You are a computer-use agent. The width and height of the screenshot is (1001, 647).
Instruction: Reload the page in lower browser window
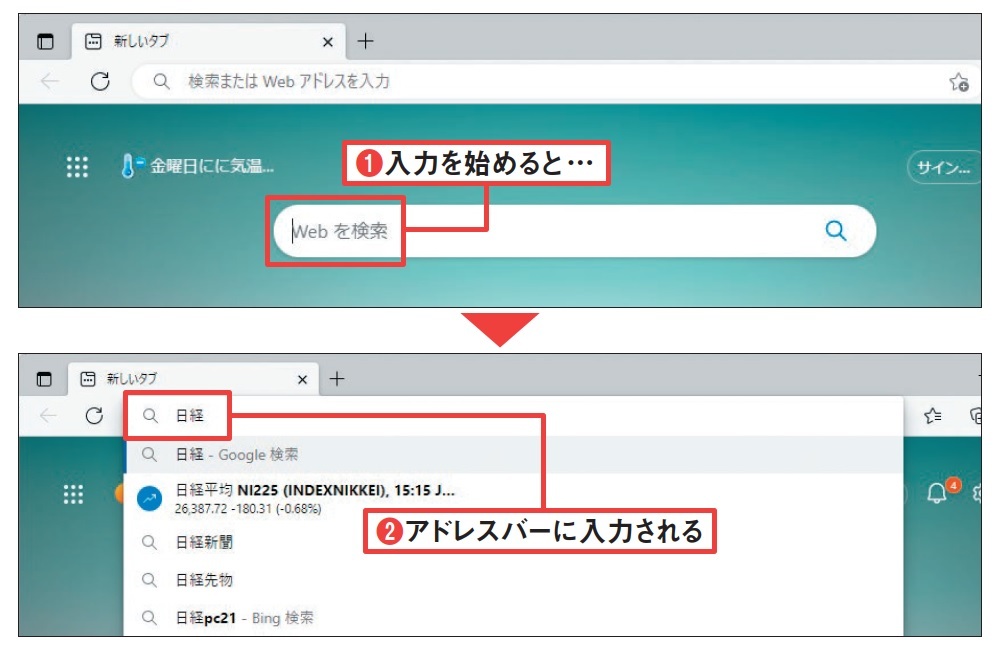tap(94, 416)
